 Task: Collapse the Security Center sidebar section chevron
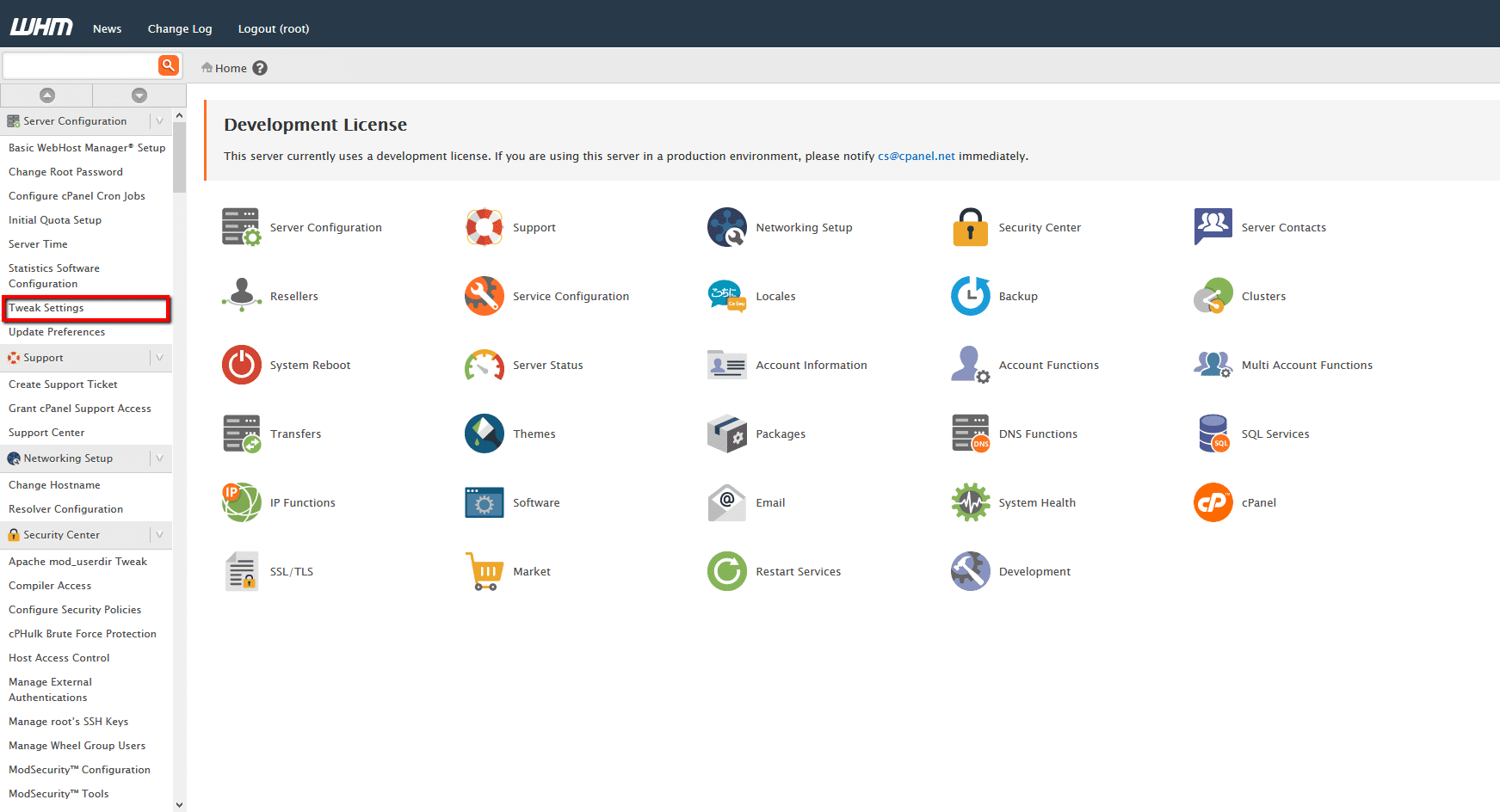[159, 535]
